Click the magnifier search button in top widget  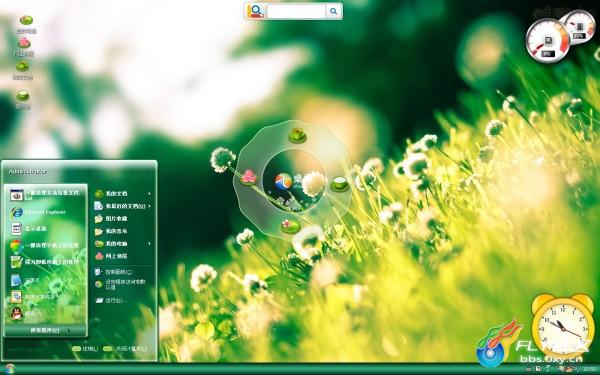333,11
